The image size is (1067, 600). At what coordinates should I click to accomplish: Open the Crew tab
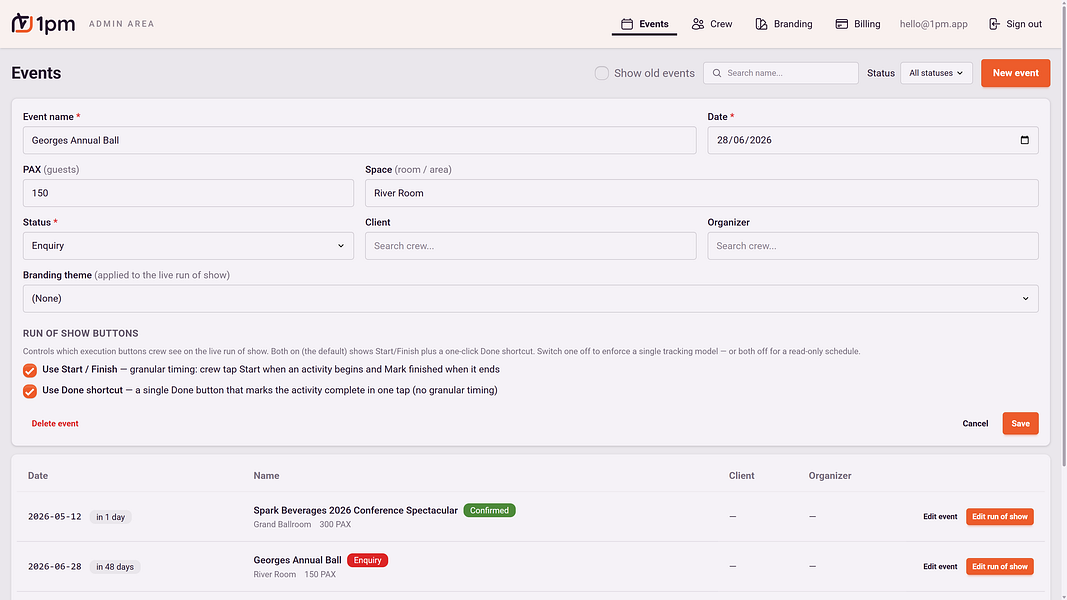tap(712, 24)
